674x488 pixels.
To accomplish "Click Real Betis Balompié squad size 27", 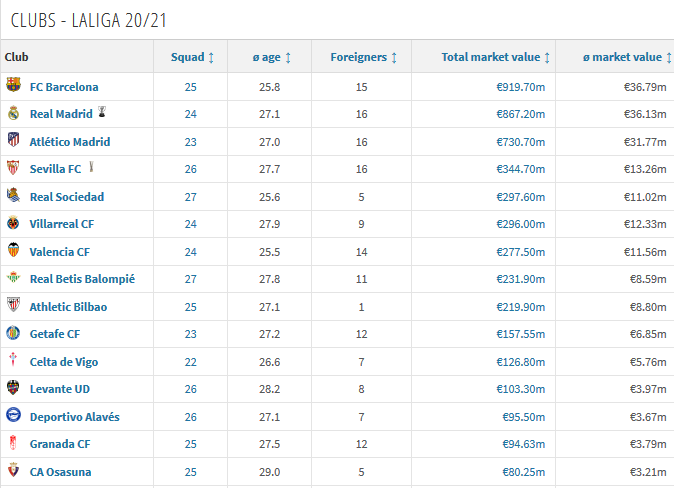I will pos(190,279).
